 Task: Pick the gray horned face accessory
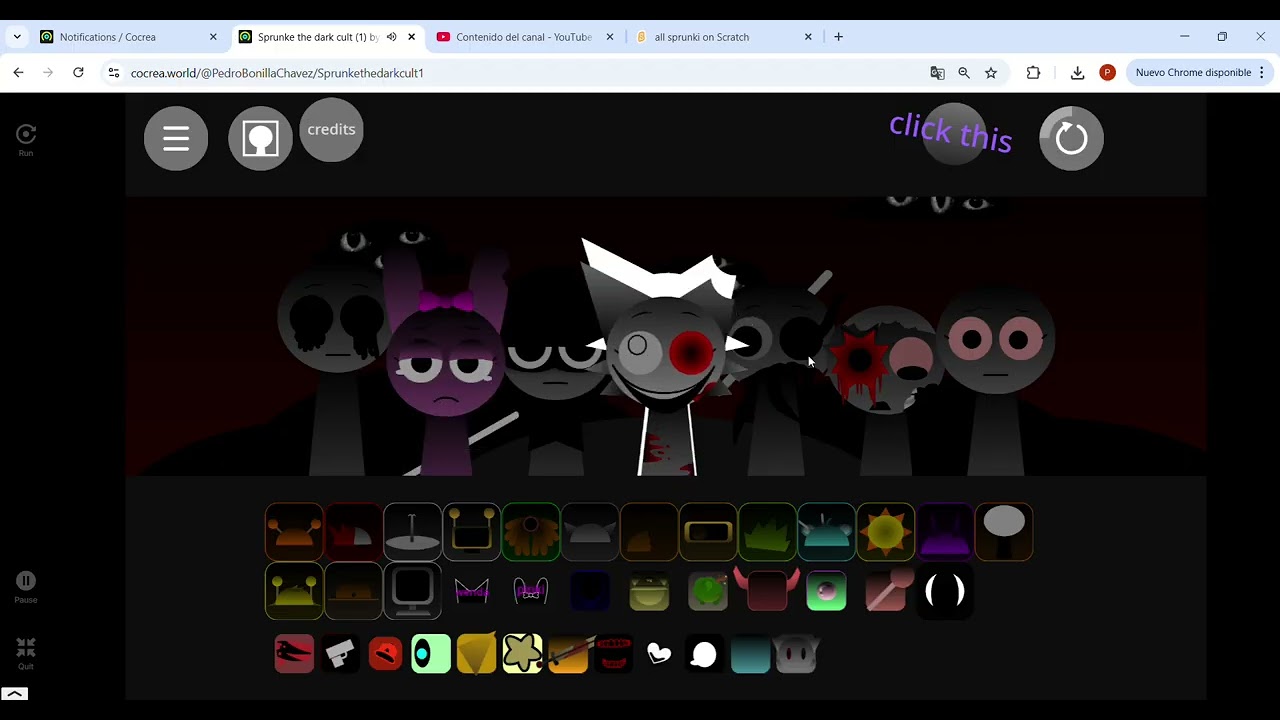pos(796,654)
